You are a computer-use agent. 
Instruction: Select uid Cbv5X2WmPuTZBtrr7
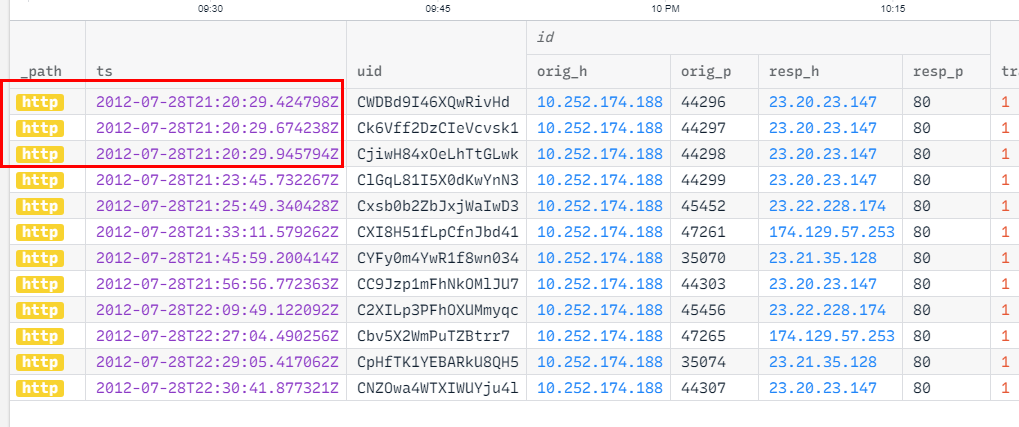pyautogui.click(x=433, y=336)
